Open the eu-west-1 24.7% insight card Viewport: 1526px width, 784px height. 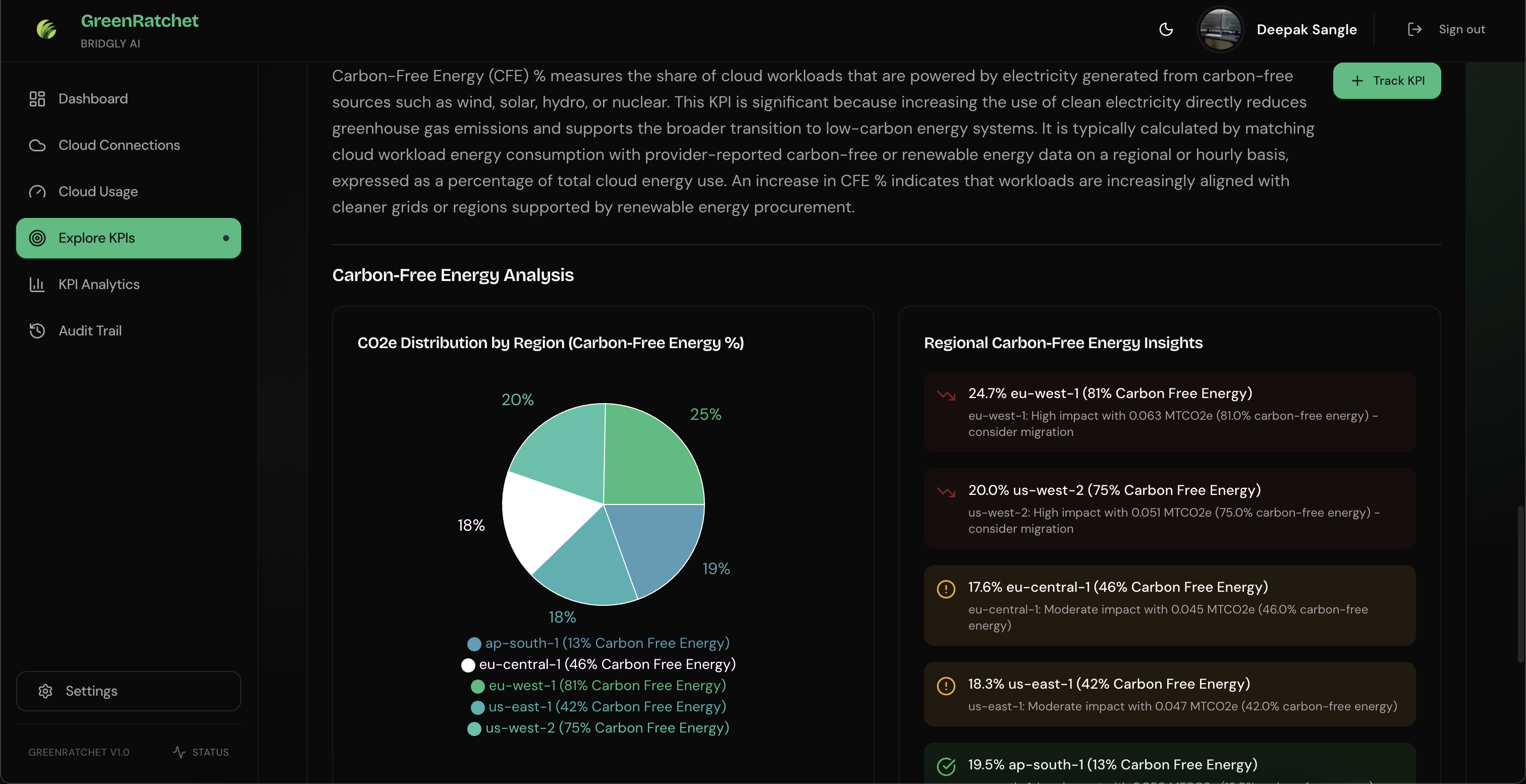pyautogui.click(x=1169, y=412)
